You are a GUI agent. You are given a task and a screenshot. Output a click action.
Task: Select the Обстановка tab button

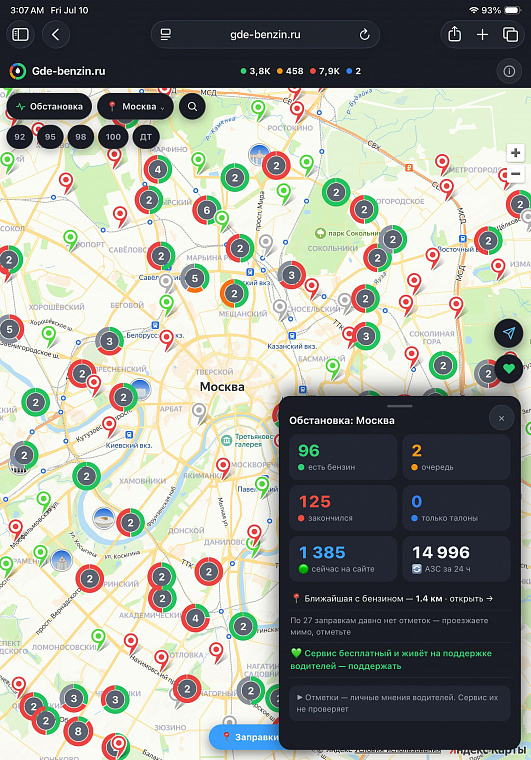coord(49,107)
